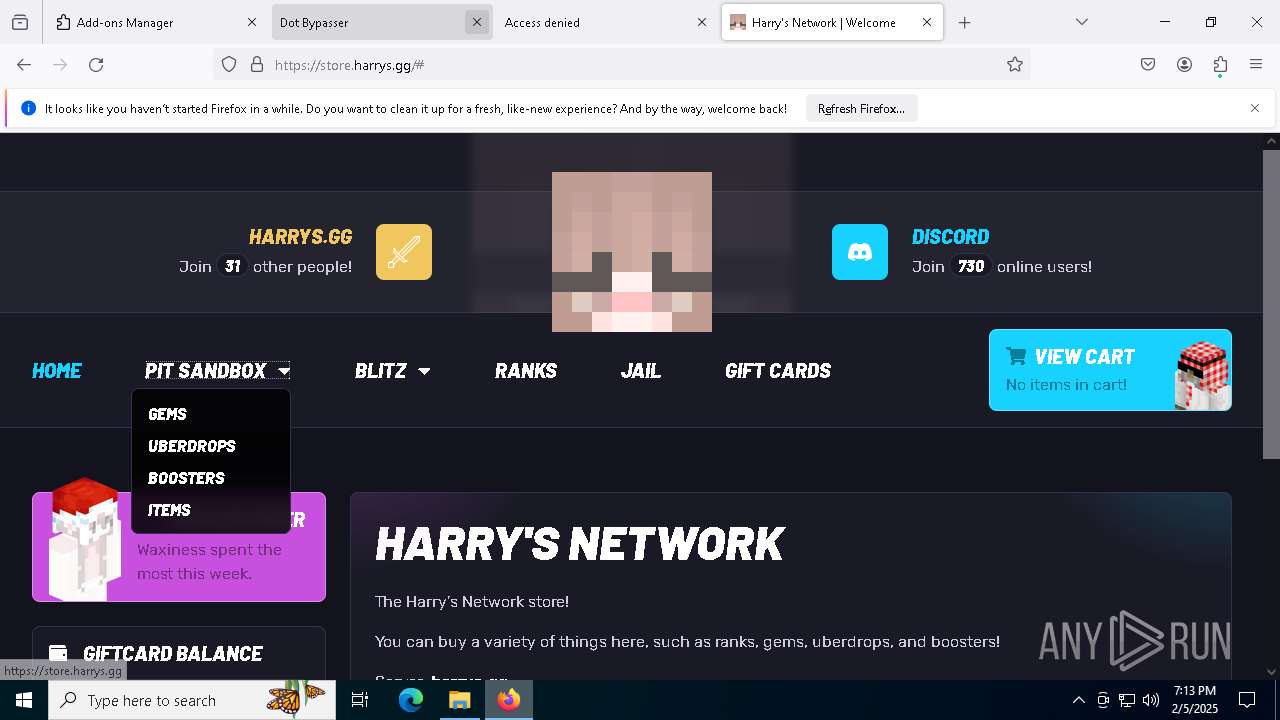Screen dimensions: 1280x720
Task: Click the shopping cart icon in View Cart
Action: tap(1016, 356)
